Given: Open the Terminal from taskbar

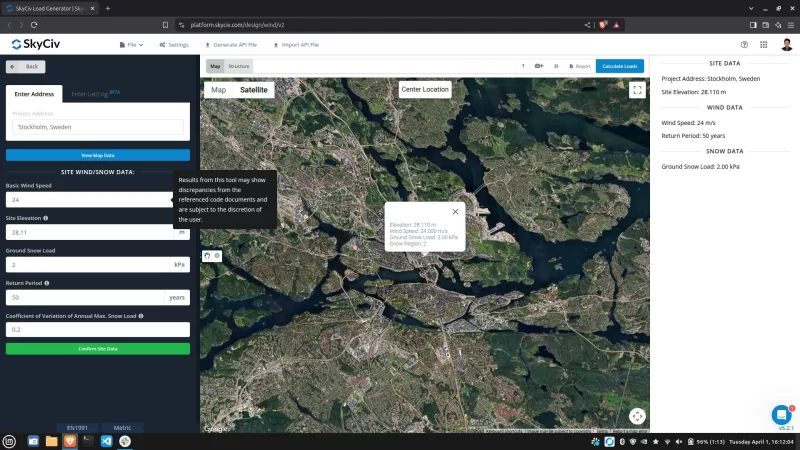Looking at the screenshot, I should (x=88, y=441).
